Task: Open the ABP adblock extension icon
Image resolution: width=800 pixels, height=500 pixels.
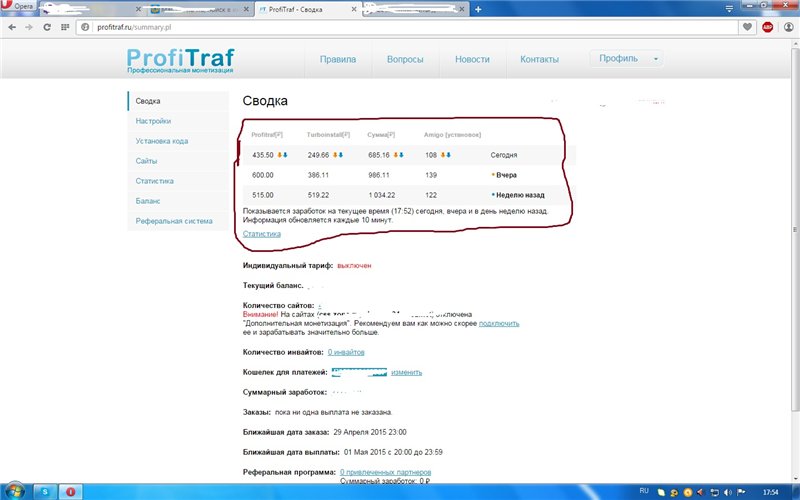Action: pos(767,27)
